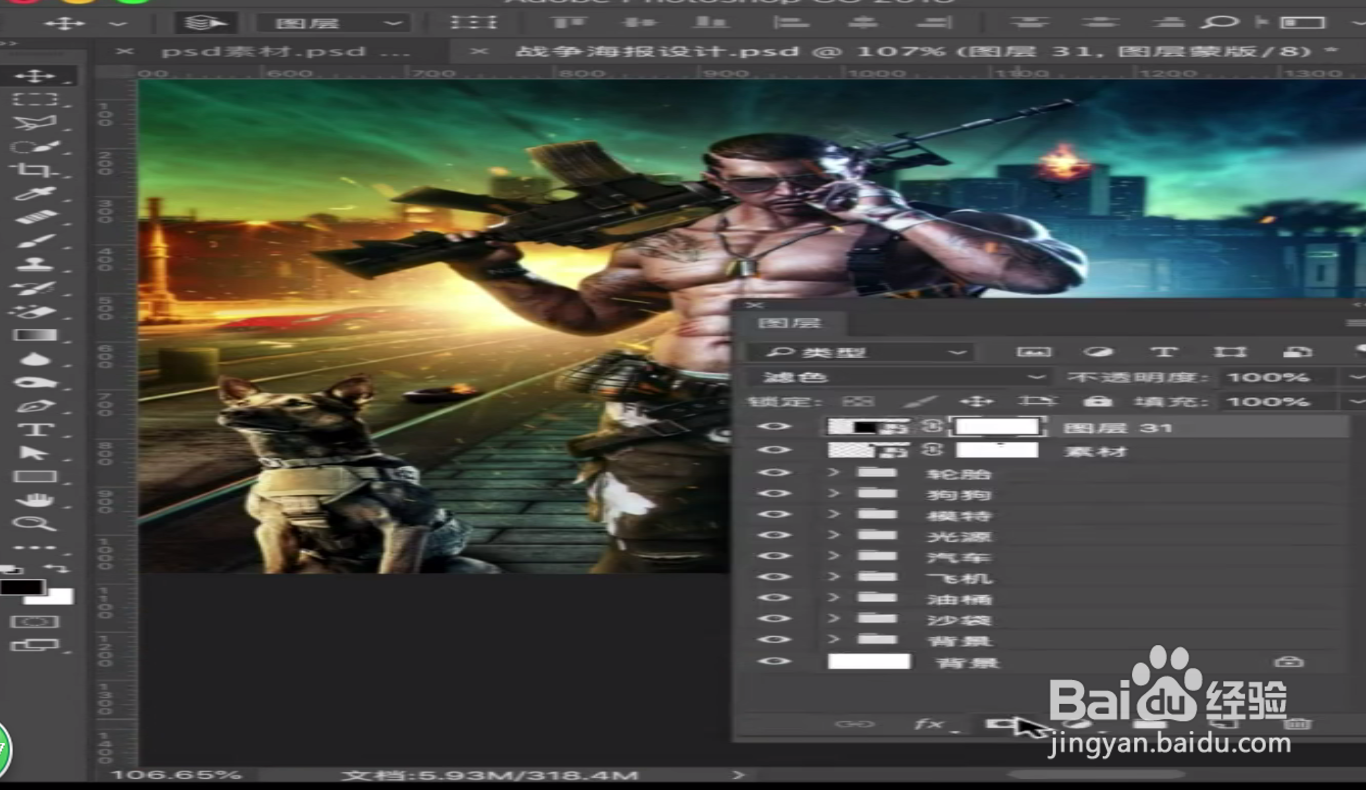This screenshot has width=1366, height=790.
Task: Open the 图层 auto-select dropdown
Action: tap(333, 22)
